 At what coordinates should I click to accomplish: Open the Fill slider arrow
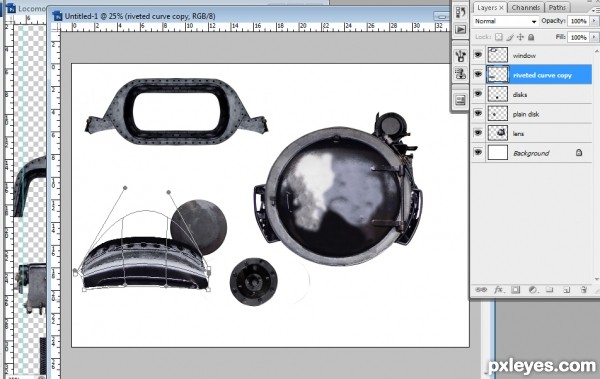(594, 37)
